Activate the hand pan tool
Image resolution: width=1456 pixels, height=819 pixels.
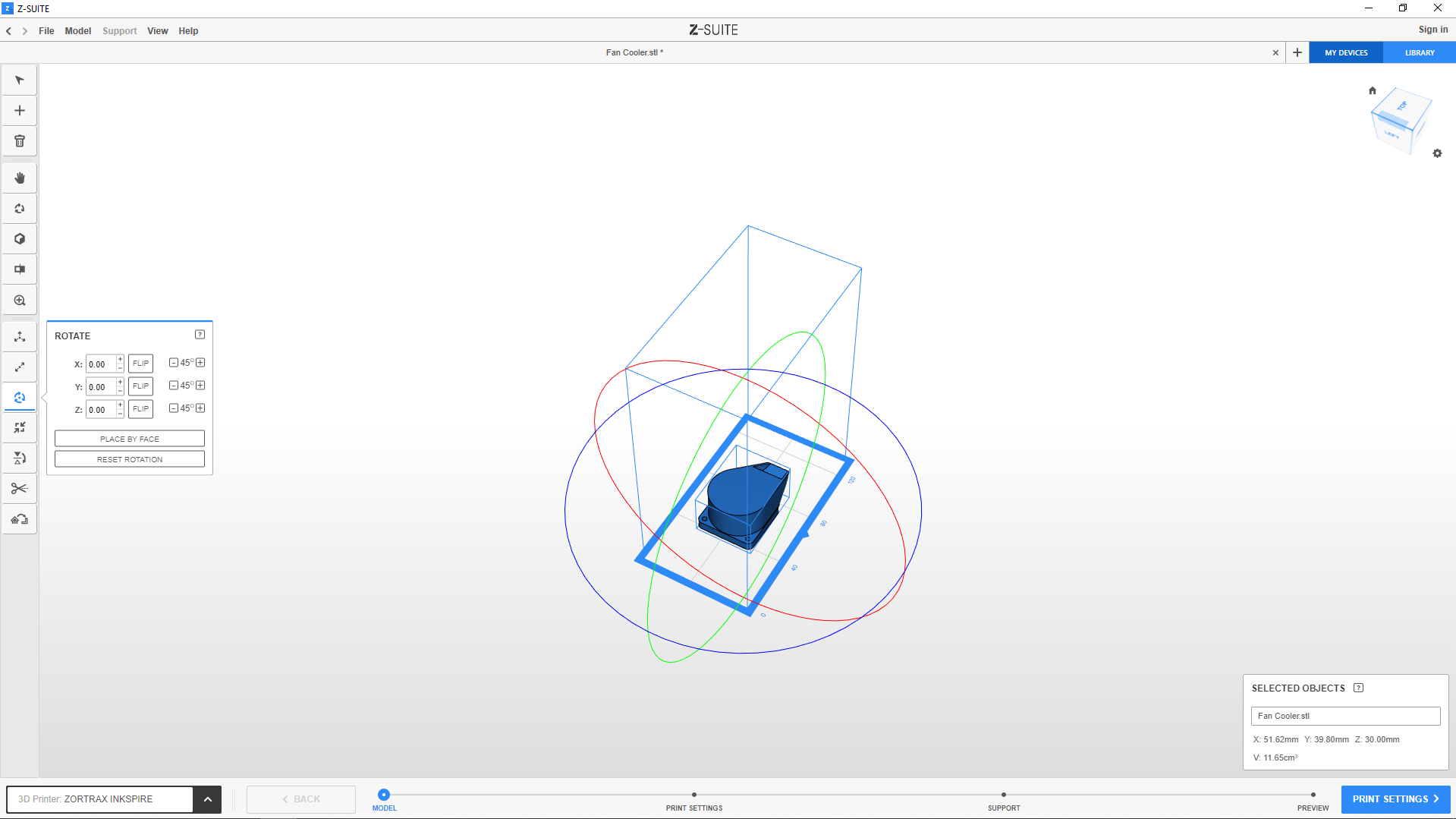(20, 178)
